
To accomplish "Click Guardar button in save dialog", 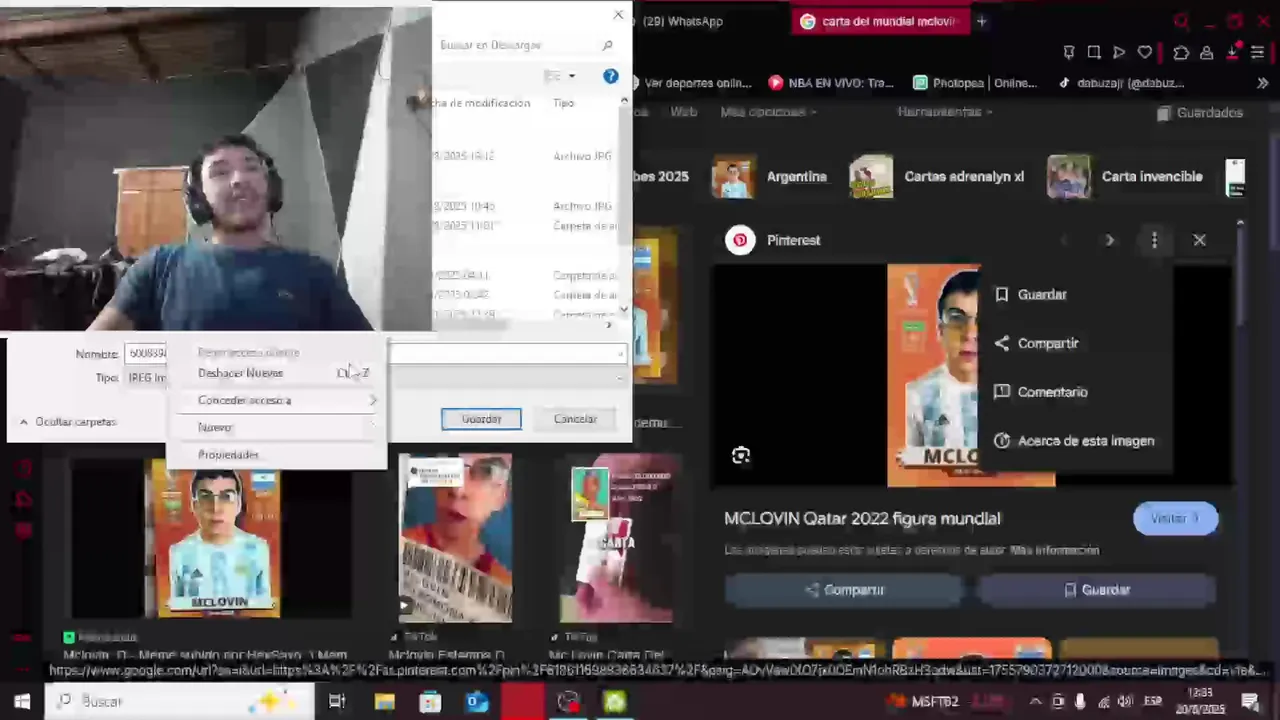I will tap(481, 419).
